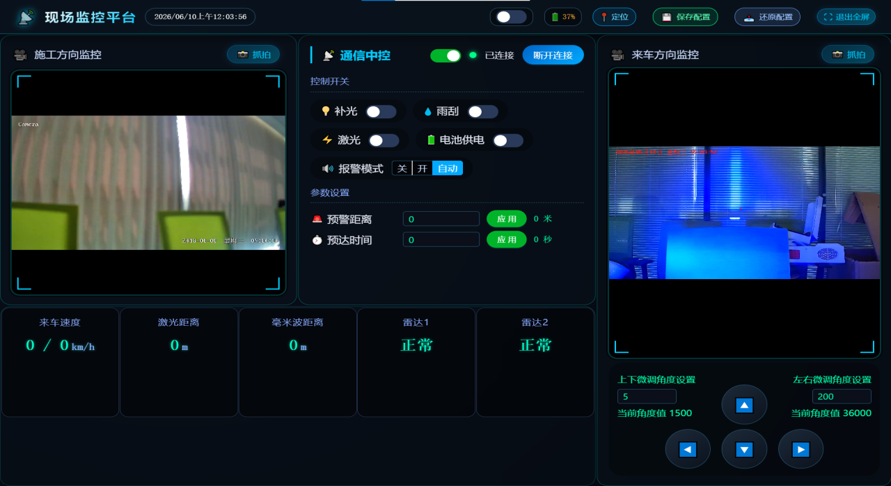Click the 现场监控平台 title
Screen dimensions: 891x486
point(90,18)
